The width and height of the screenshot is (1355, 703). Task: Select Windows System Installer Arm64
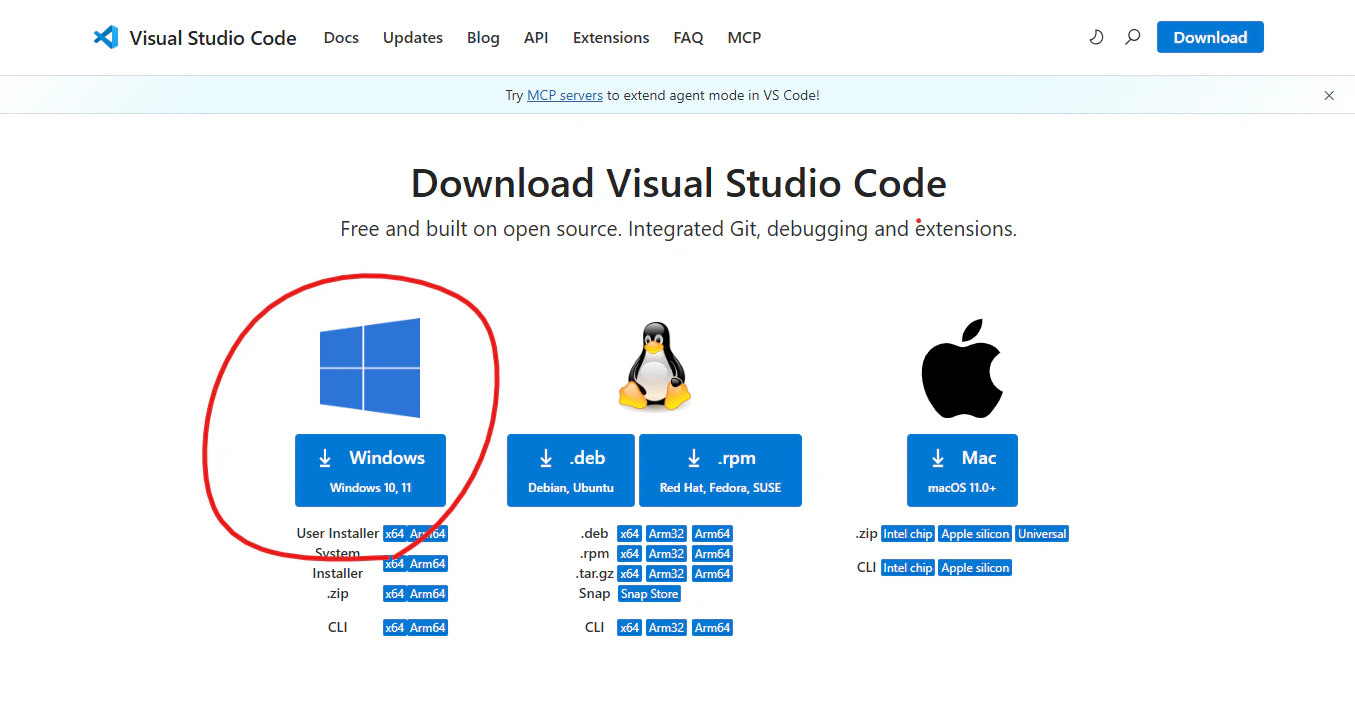[428, 564]
